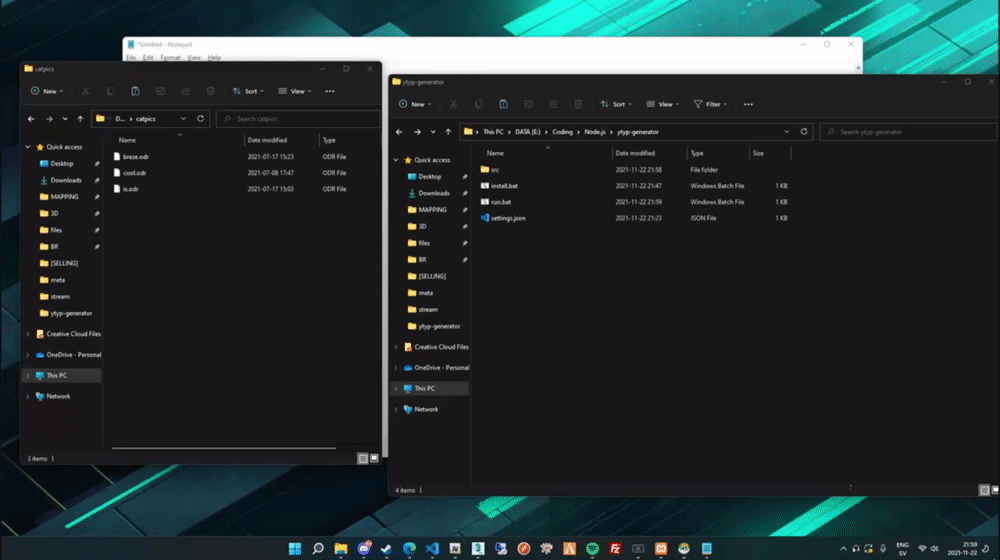Open more options in ytyp-generator toolbar
This screenshot has width=1000, height=560.
tap(748, 104)
